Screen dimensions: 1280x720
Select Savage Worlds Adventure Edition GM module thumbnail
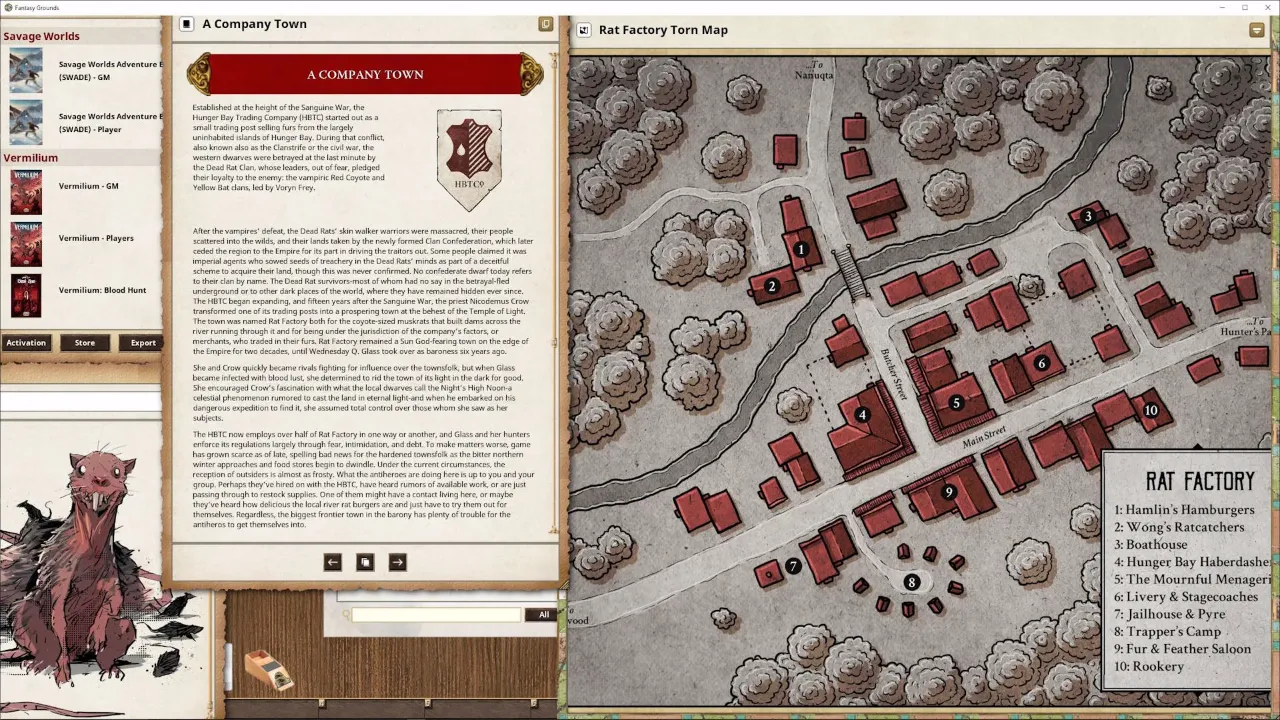click(x=26, y=70)
